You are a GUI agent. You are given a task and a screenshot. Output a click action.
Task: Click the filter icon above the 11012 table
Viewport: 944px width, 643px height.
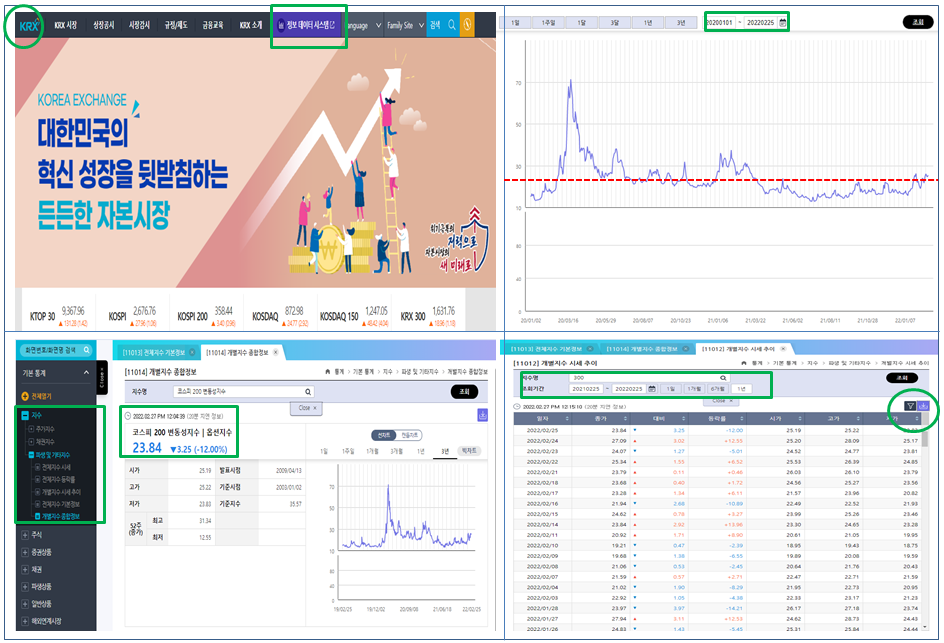910,406
